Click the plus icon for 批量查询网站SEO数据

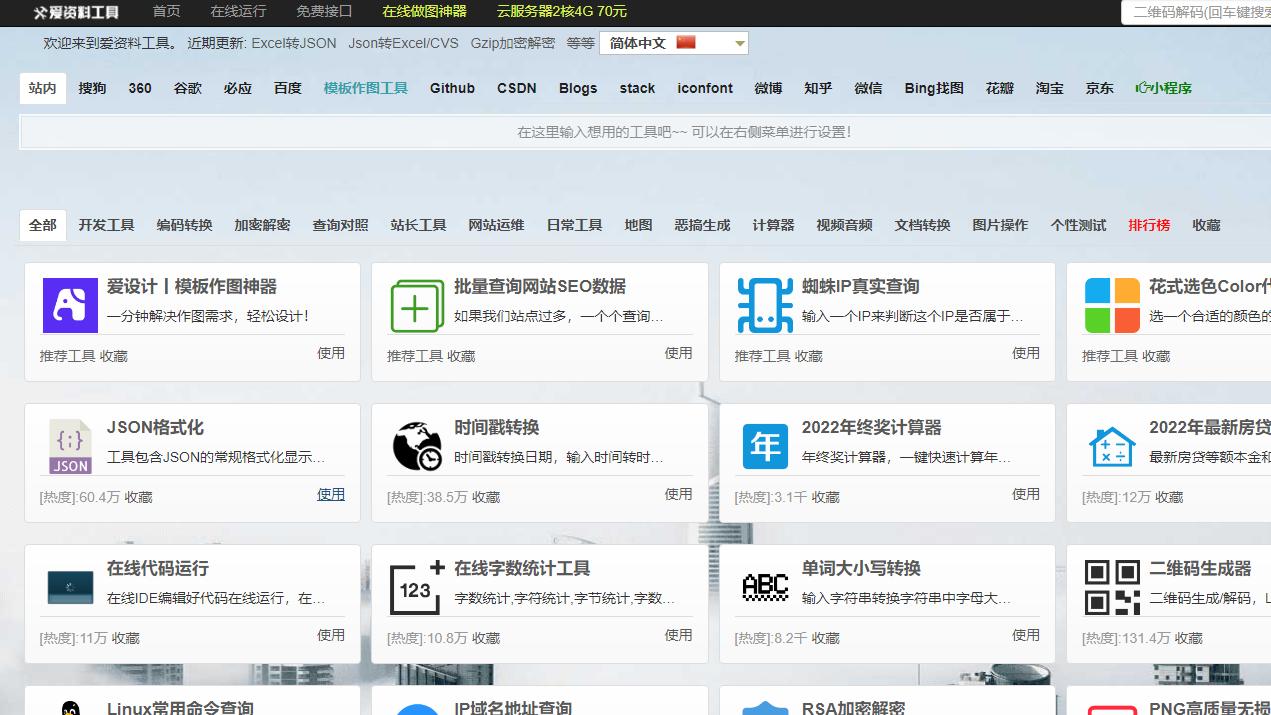417,306
